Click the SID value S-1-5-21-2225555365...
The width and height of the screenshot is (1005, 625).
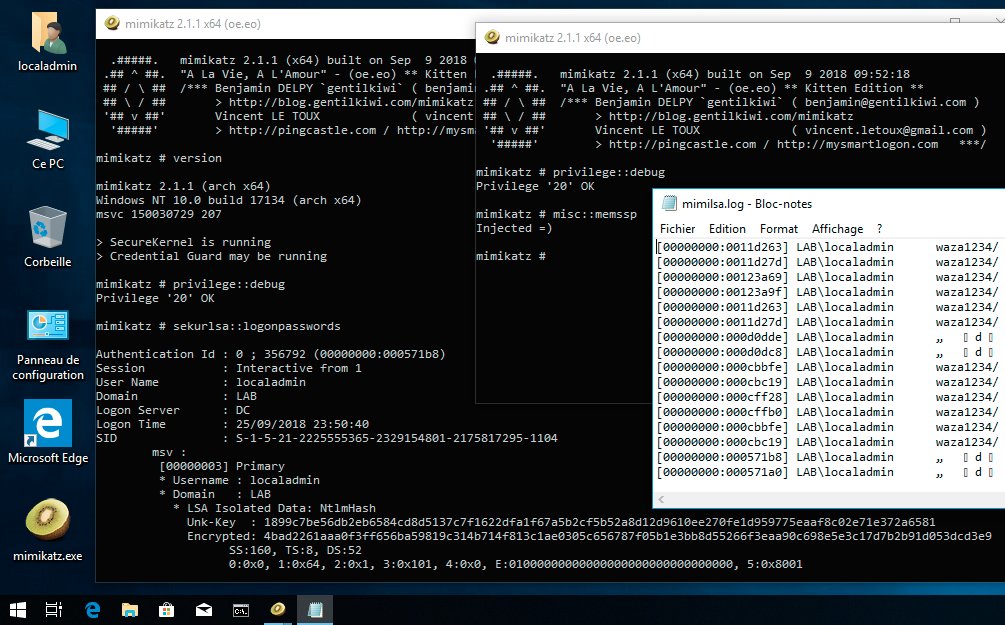click(x=396, y=438)
